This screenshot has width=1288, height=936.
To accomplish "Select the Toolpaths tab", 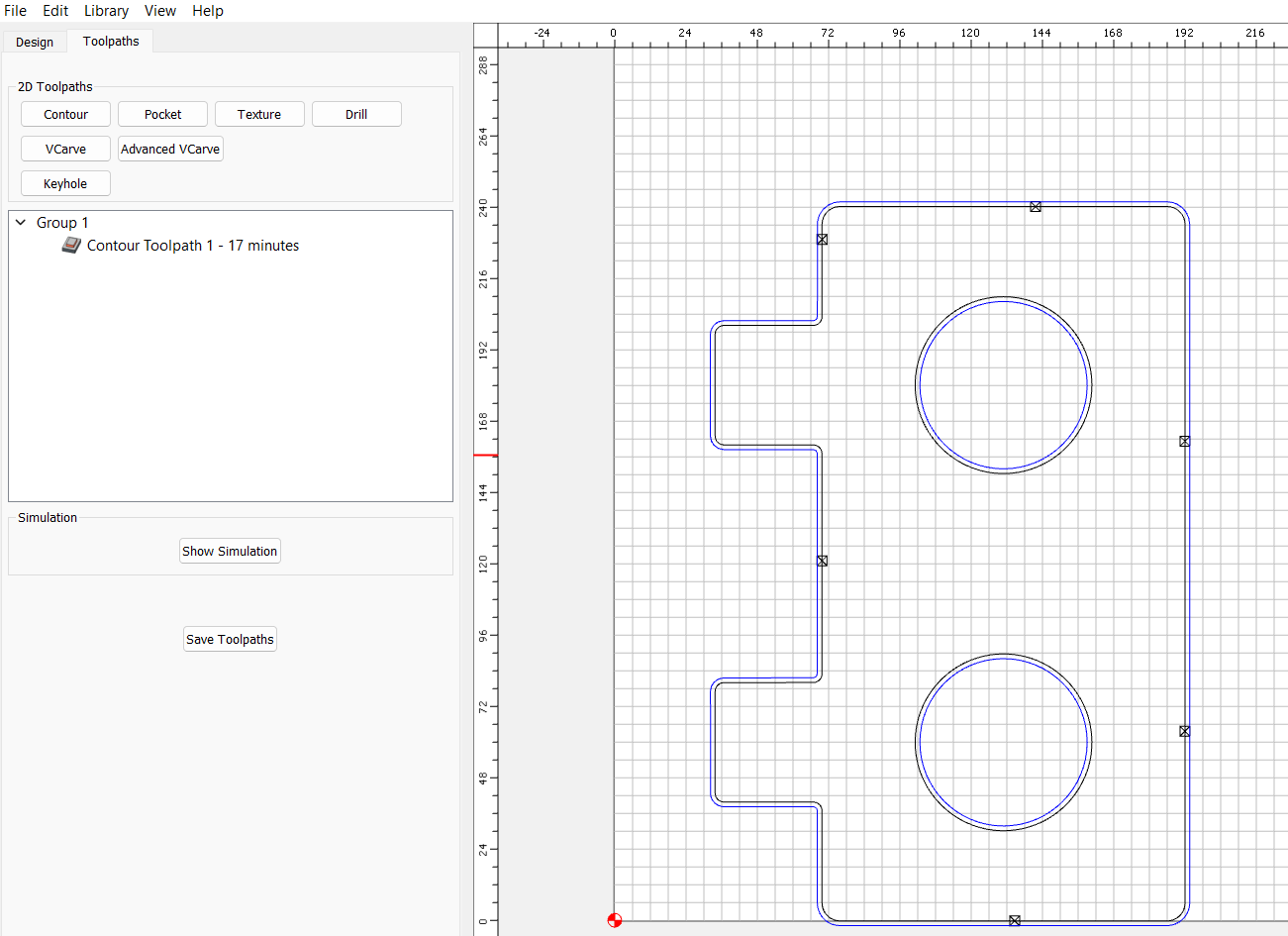I will coord(111,41).
